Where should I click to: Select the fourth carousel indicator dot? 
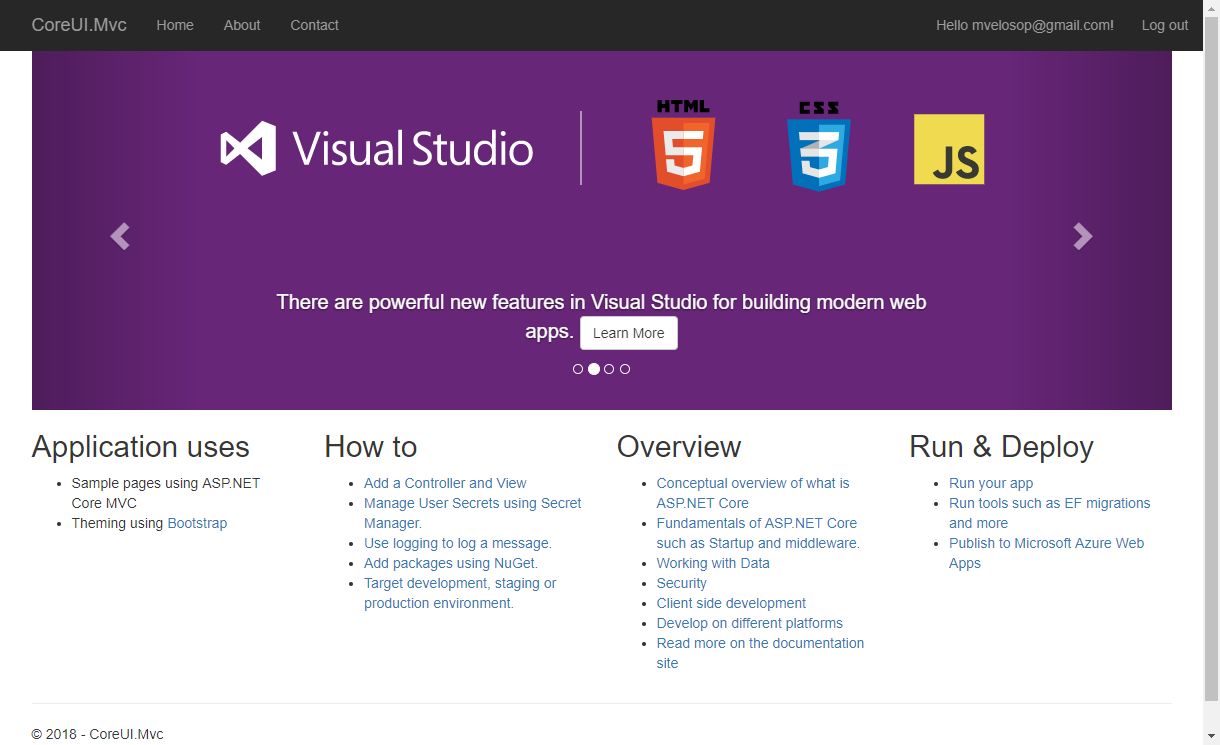[x=625, y=369]
